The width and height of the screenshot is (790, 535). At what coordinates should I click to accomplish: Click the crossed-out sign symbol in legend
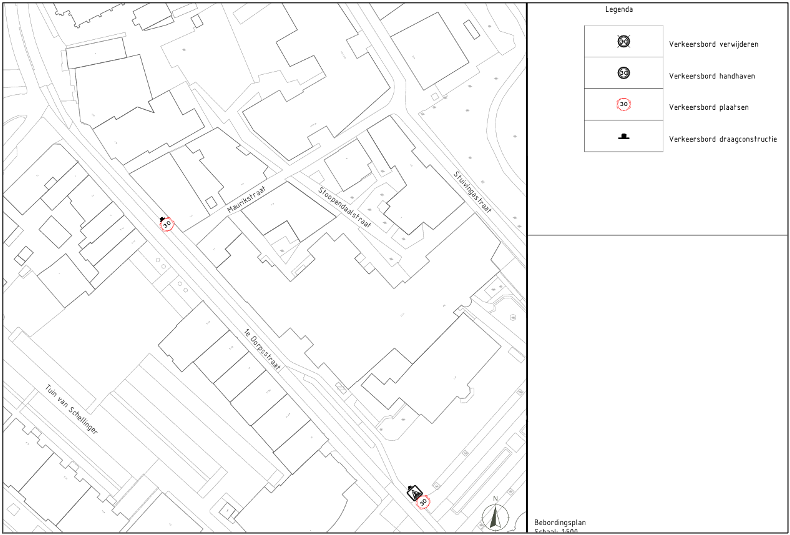[x=624, y=43]
